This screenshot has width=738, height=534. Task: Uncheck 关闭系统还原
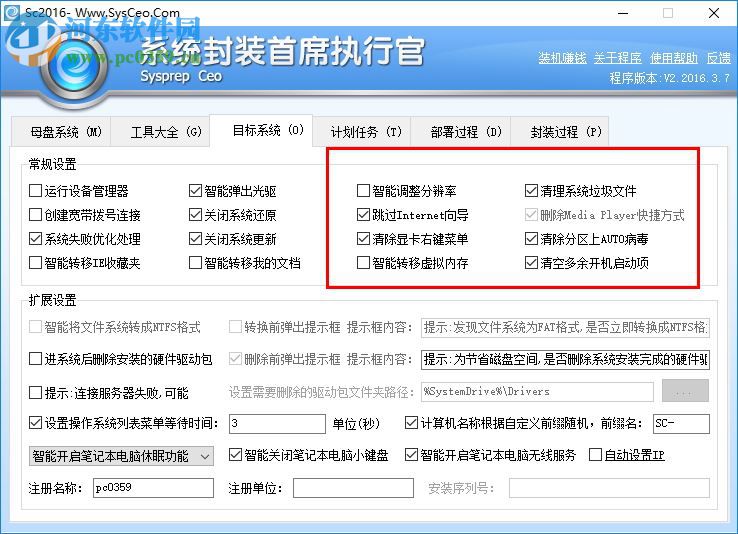click(195, 215)
